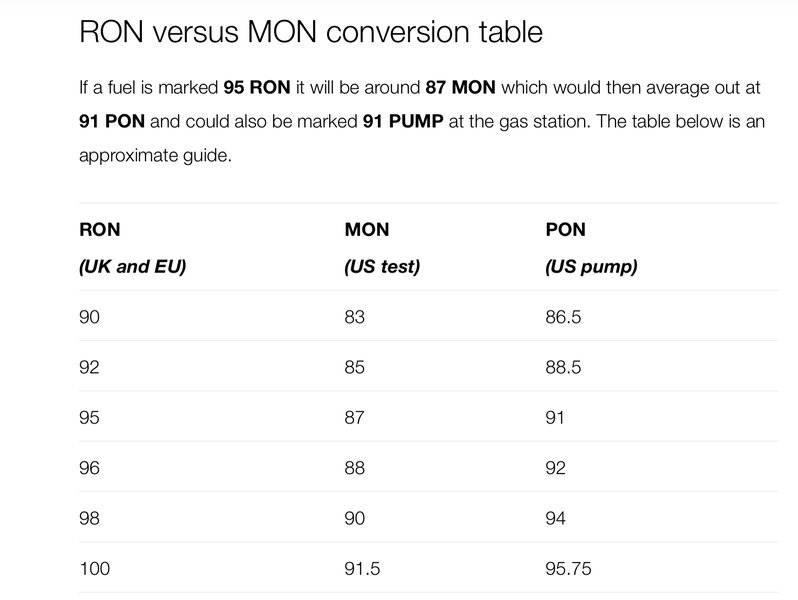Select the 98 cell in the RON column
Screen dimensions: 798x600
(x=89, y=518)
